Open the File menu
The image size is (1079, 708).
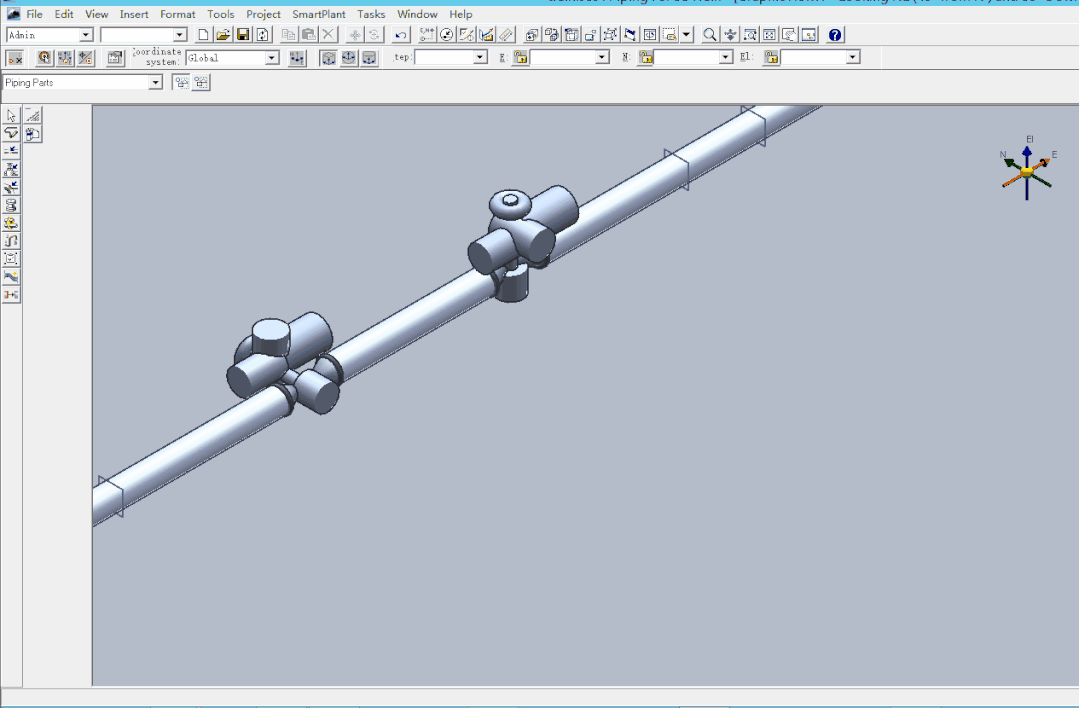pos(34,14)
